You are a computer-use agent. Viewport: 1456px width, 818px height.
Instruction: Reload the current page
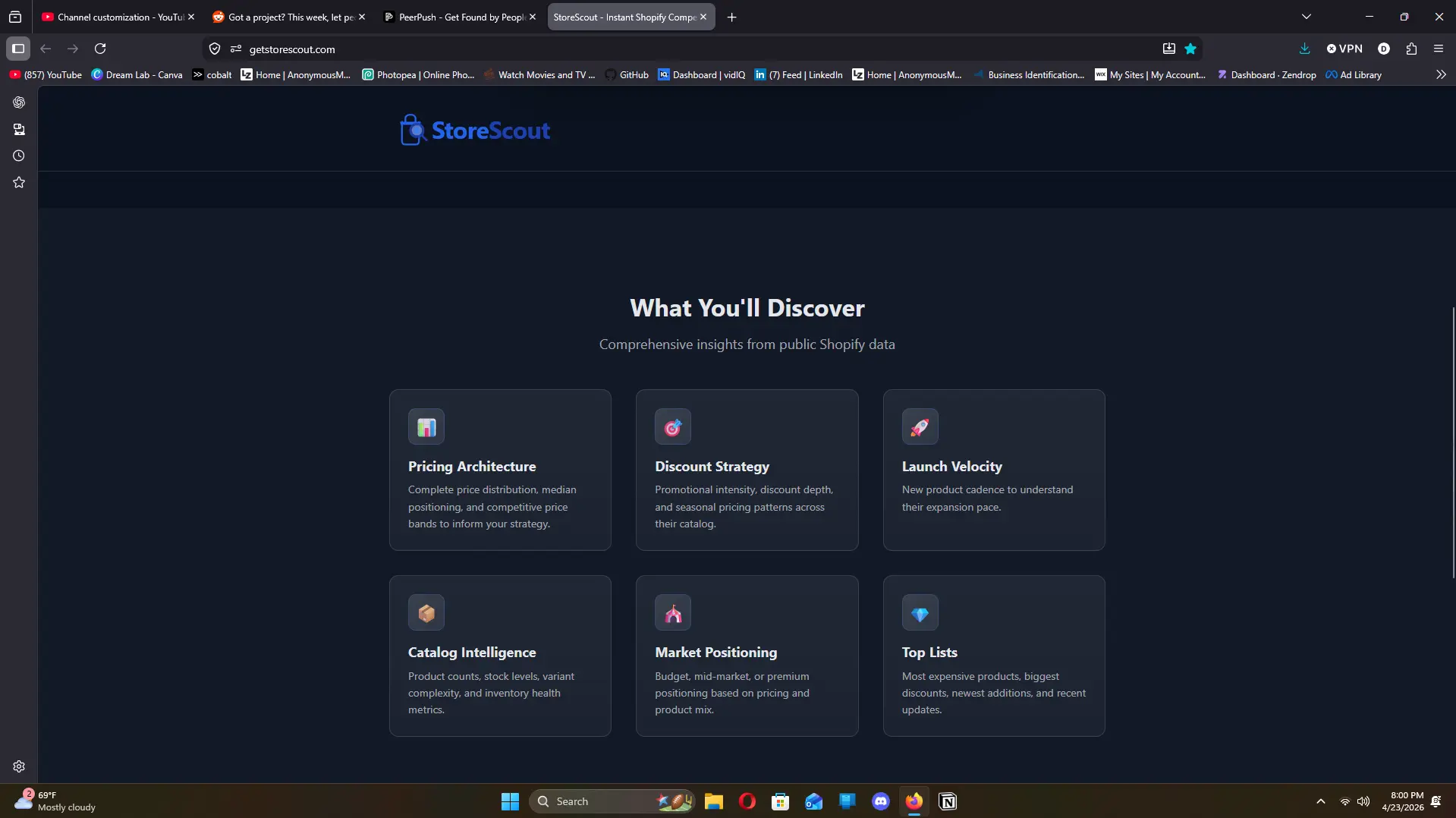100,49
